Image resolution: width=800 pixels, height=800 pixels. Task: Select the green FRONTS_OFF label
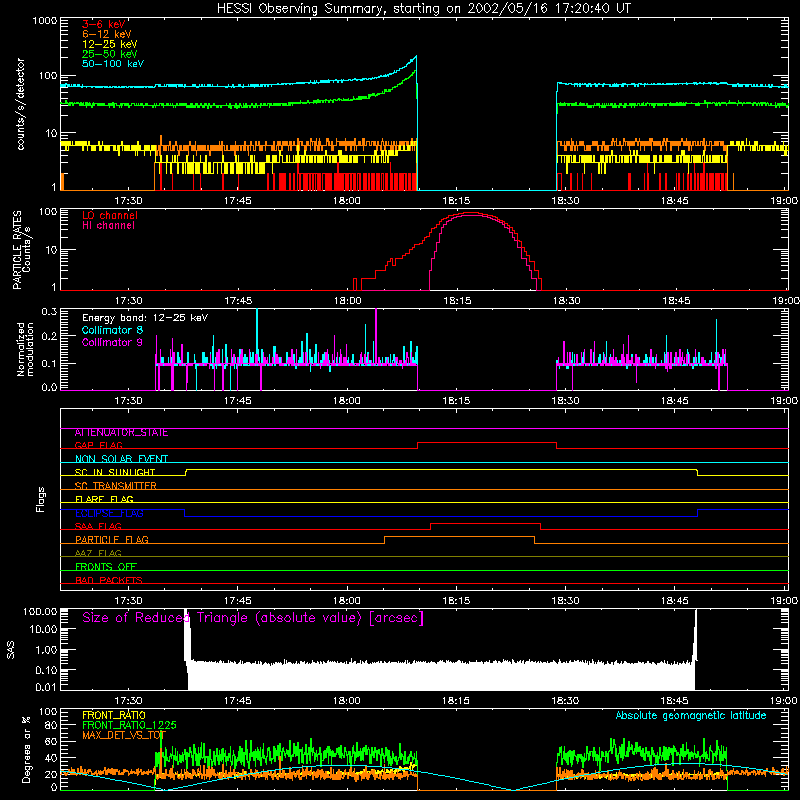(x=106, y=567)
